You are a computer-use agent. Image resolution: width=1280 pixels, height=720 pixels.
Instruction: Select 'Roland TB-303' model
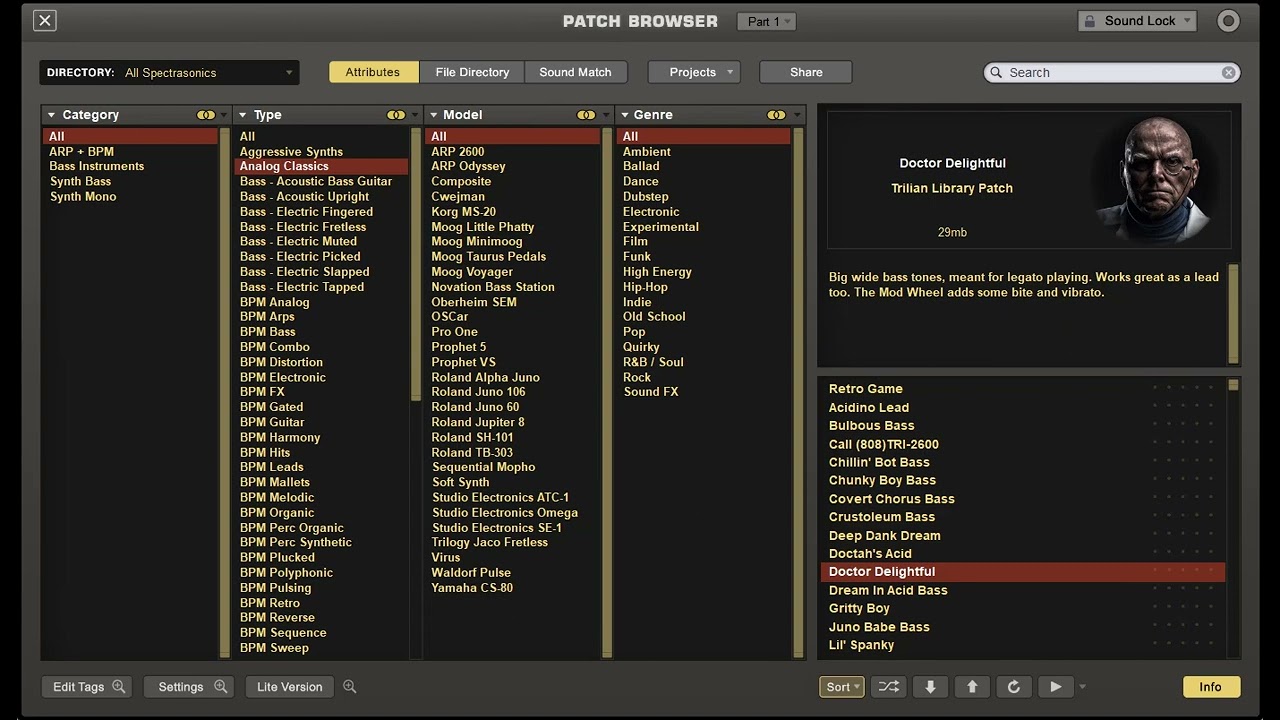coord(512,452)
